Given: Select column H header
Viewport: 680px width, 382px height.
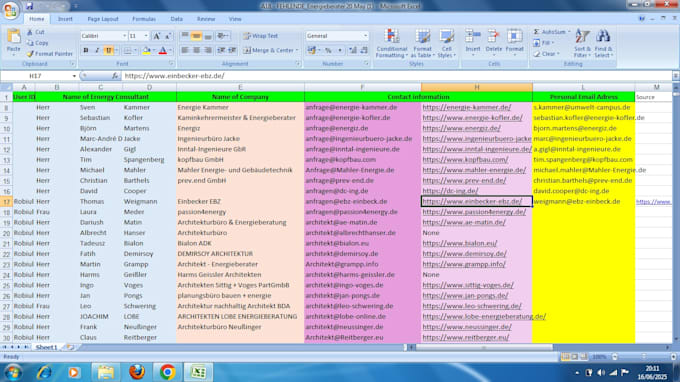Looking at the screenshot, I should click(477, 87).
